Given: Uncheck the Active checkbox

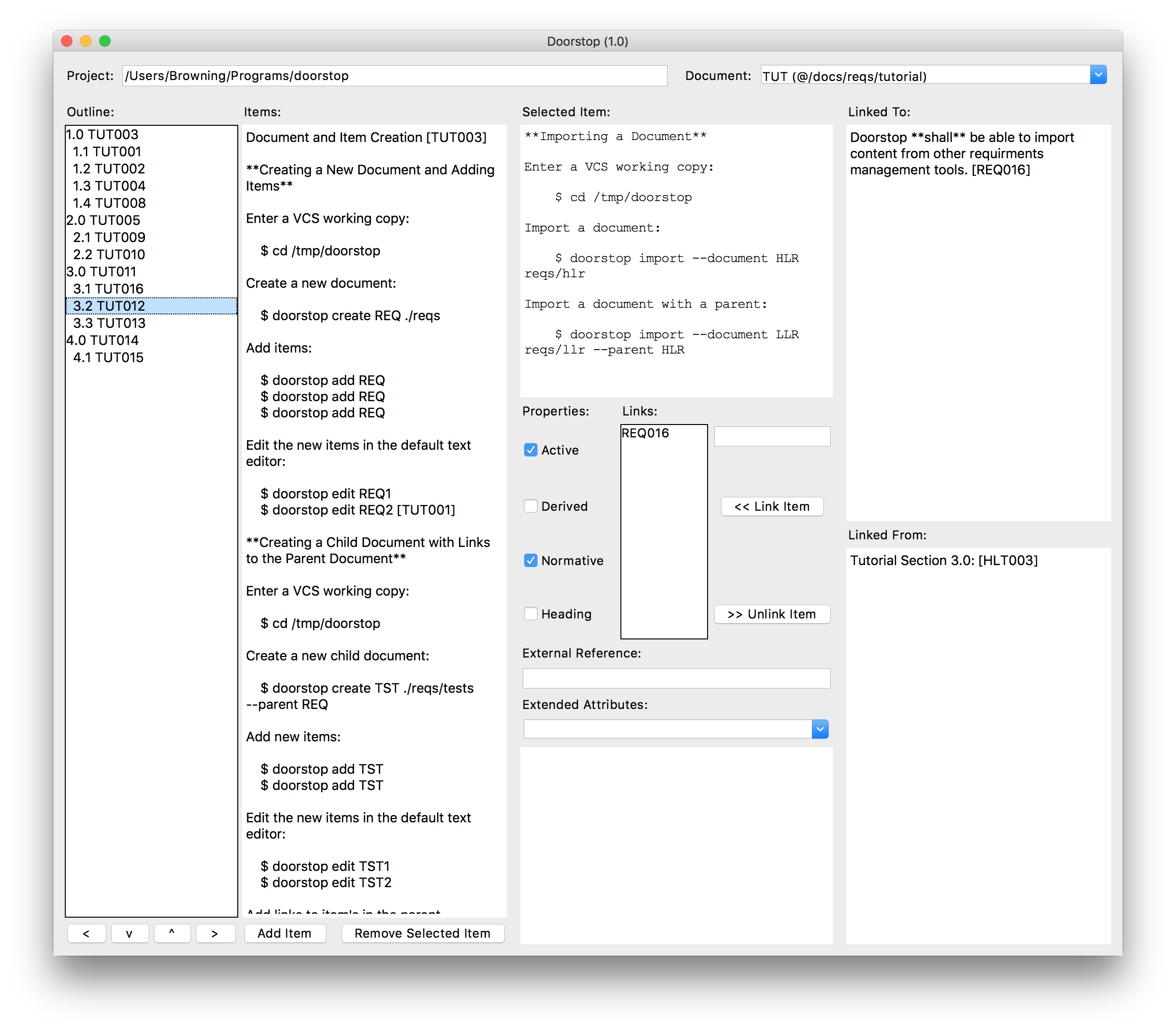Looking at the screenshot, I should (x=530, y=450).
